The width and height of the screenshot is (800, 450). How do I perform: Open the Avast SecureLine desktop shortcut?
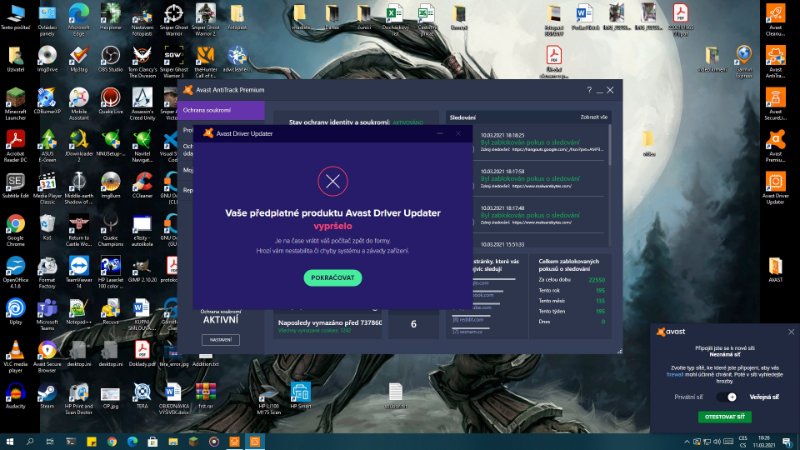point(776,104)
